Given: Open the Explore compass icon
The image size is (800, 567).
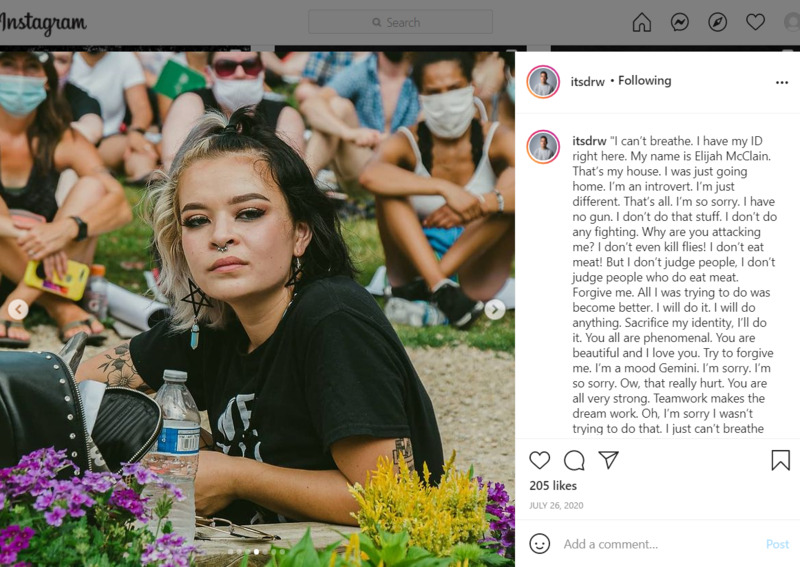Looking at the screenshot, I should tap(717, 22).
